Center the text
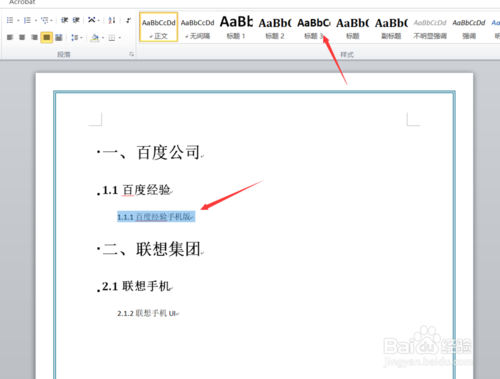The image size is (500, 379). click(x=22, y=37)
